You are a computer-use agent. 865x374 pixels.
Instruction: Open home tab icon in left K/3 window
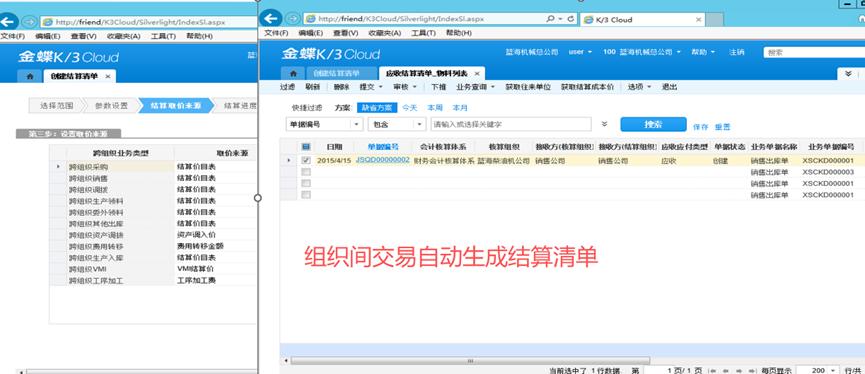click(30, 77)
